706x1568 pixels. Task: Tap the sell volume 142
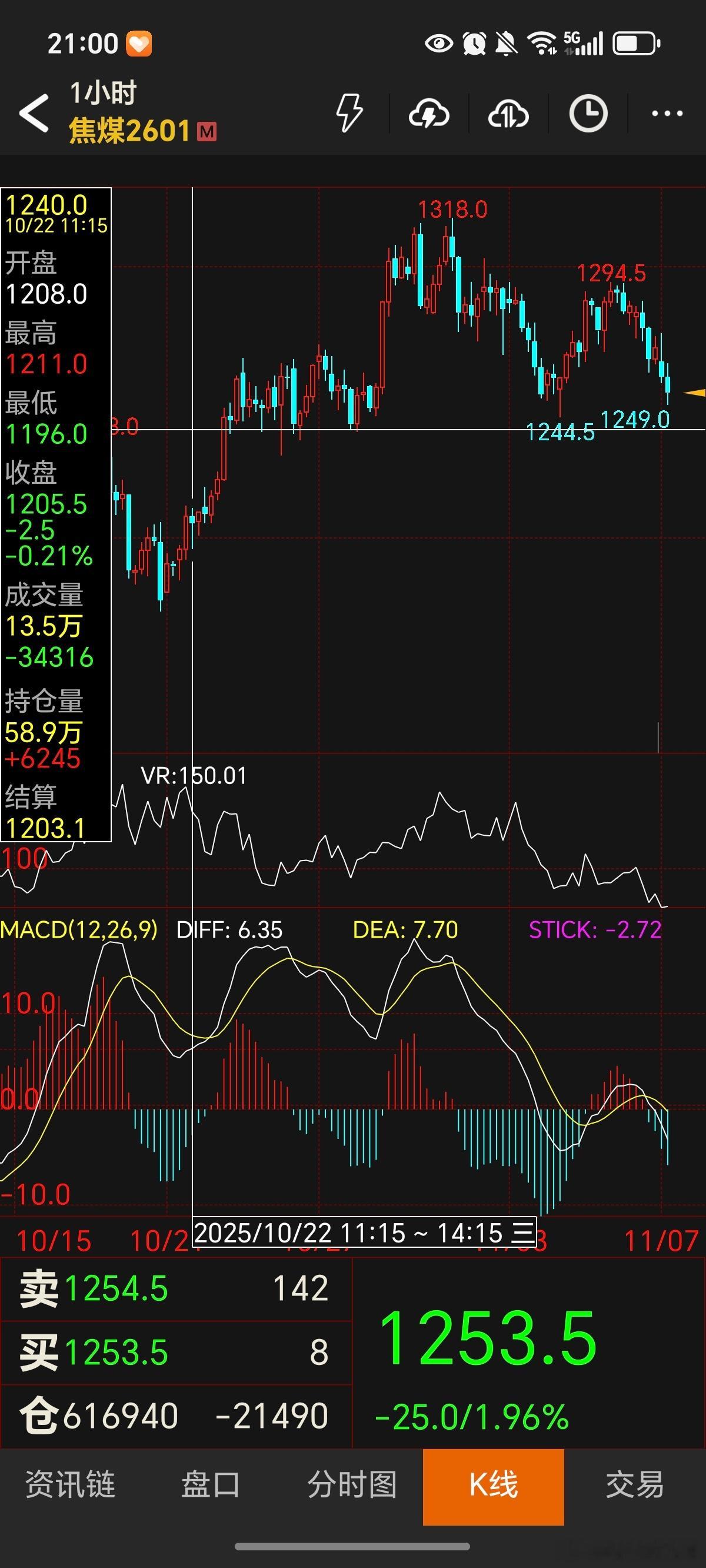[301, 1288]
